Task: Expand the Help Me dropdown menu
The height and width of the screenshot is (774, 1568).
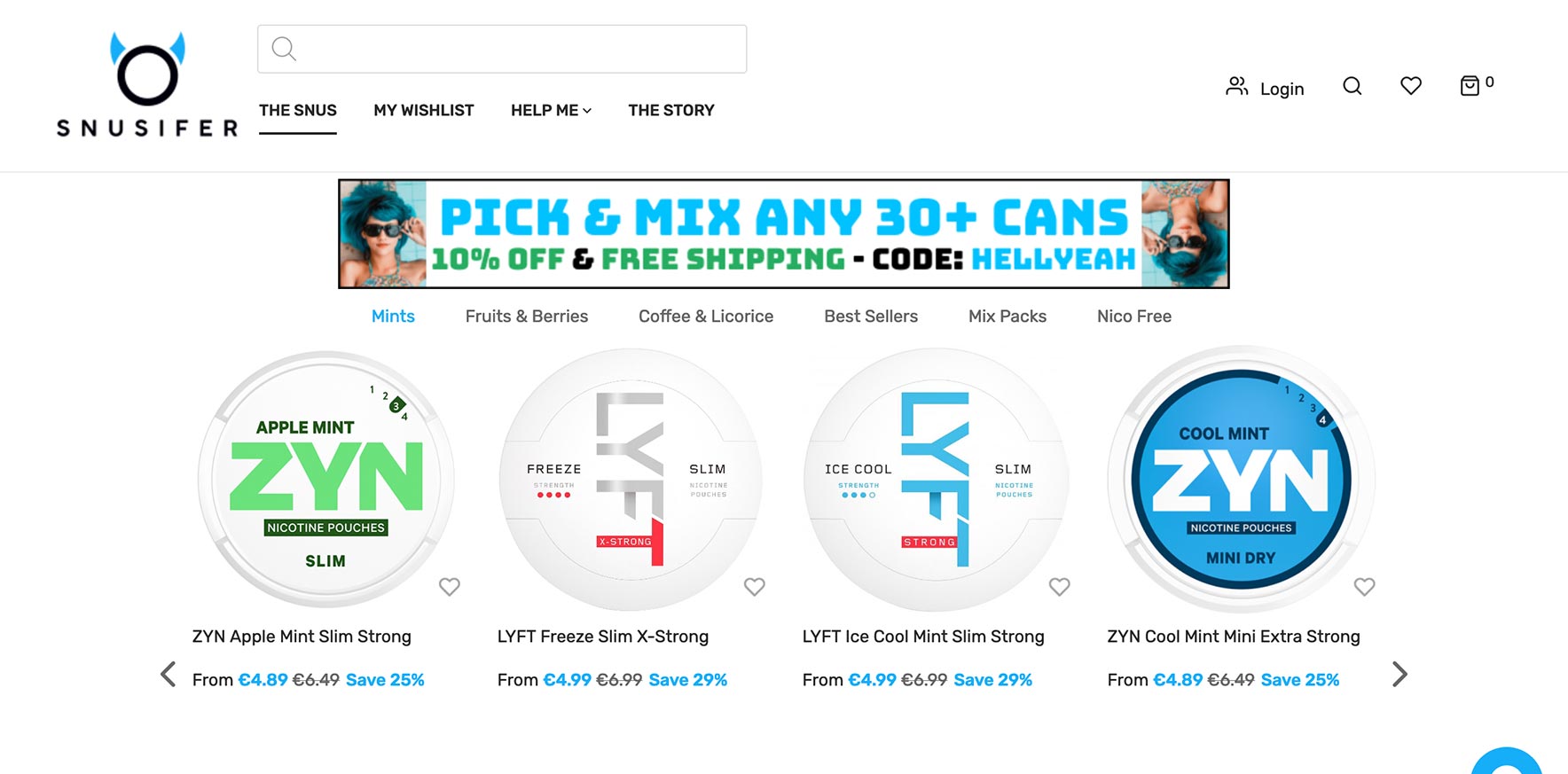Action: pos(551,111)
